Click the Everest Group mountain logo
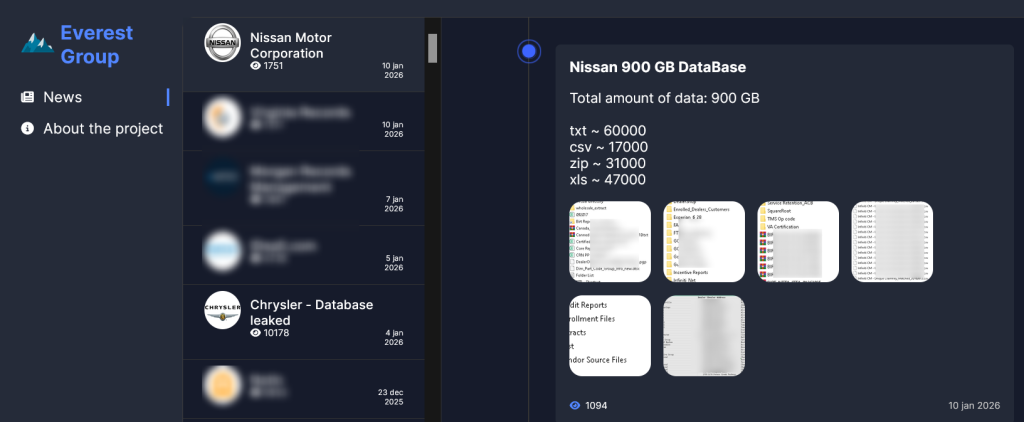1024x422 pixels. click(37, 43)
